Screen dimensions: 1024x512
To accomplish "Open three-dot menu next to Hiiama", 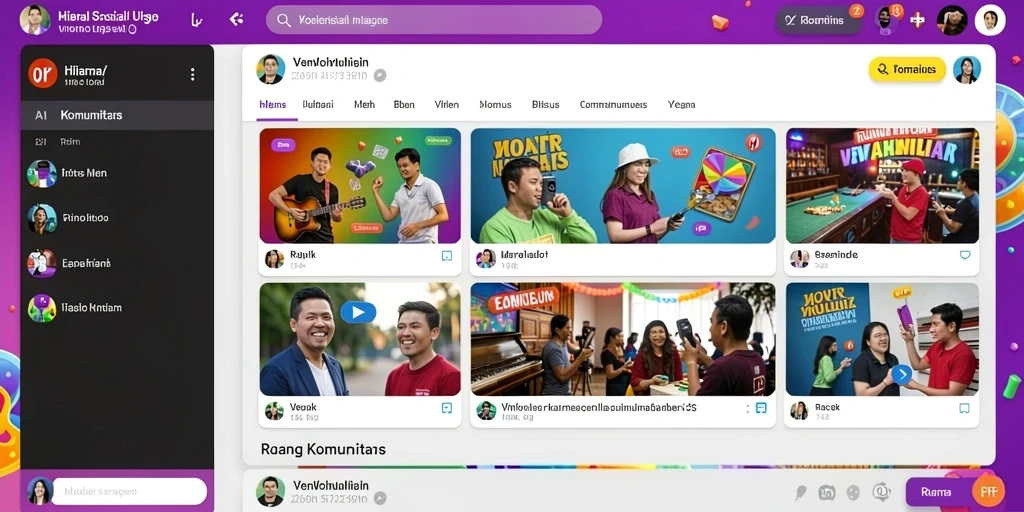I will 192,74.
